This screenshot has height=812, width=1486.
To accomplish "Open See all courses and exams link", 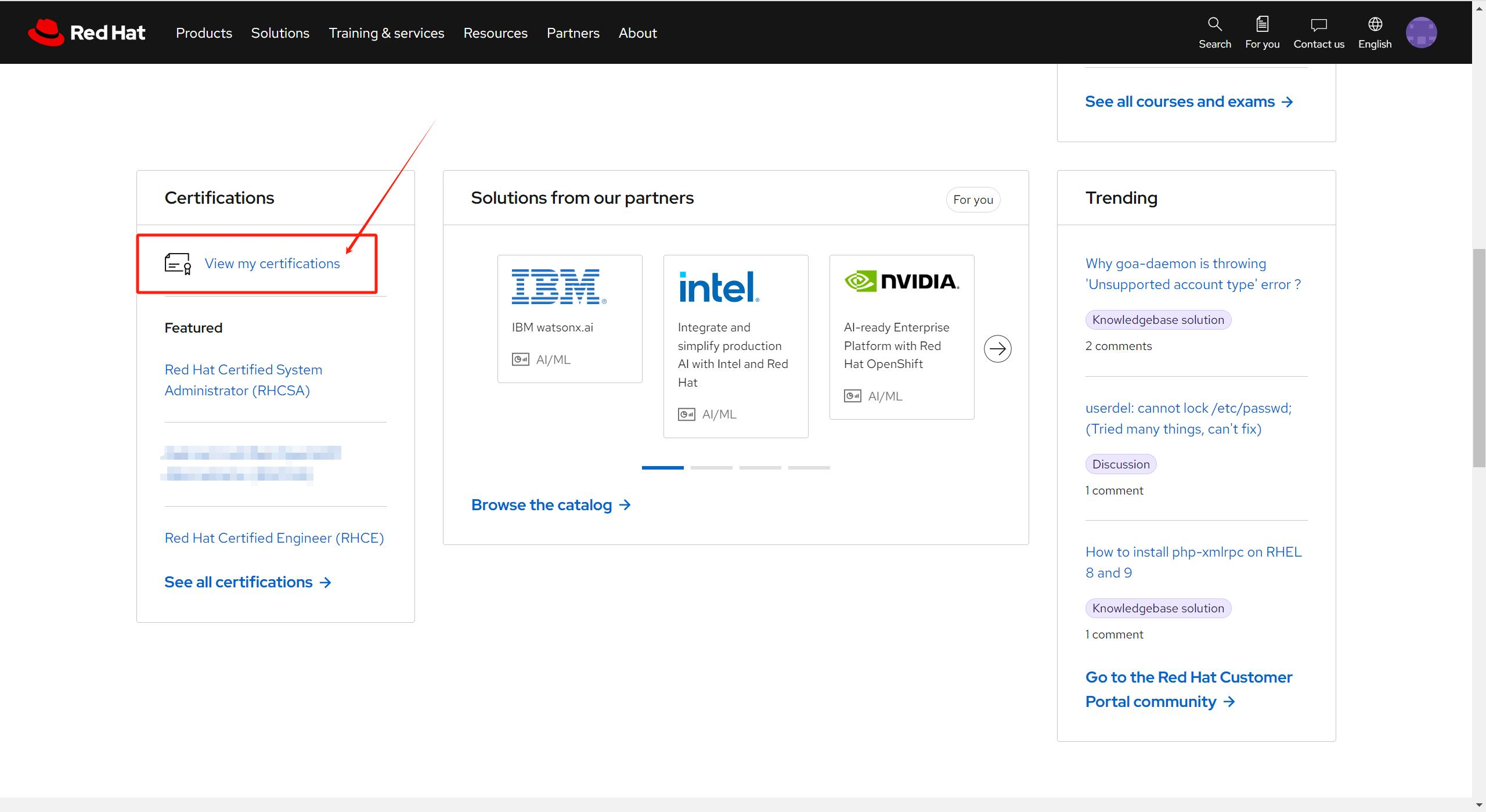I will tap(1189, 102).
